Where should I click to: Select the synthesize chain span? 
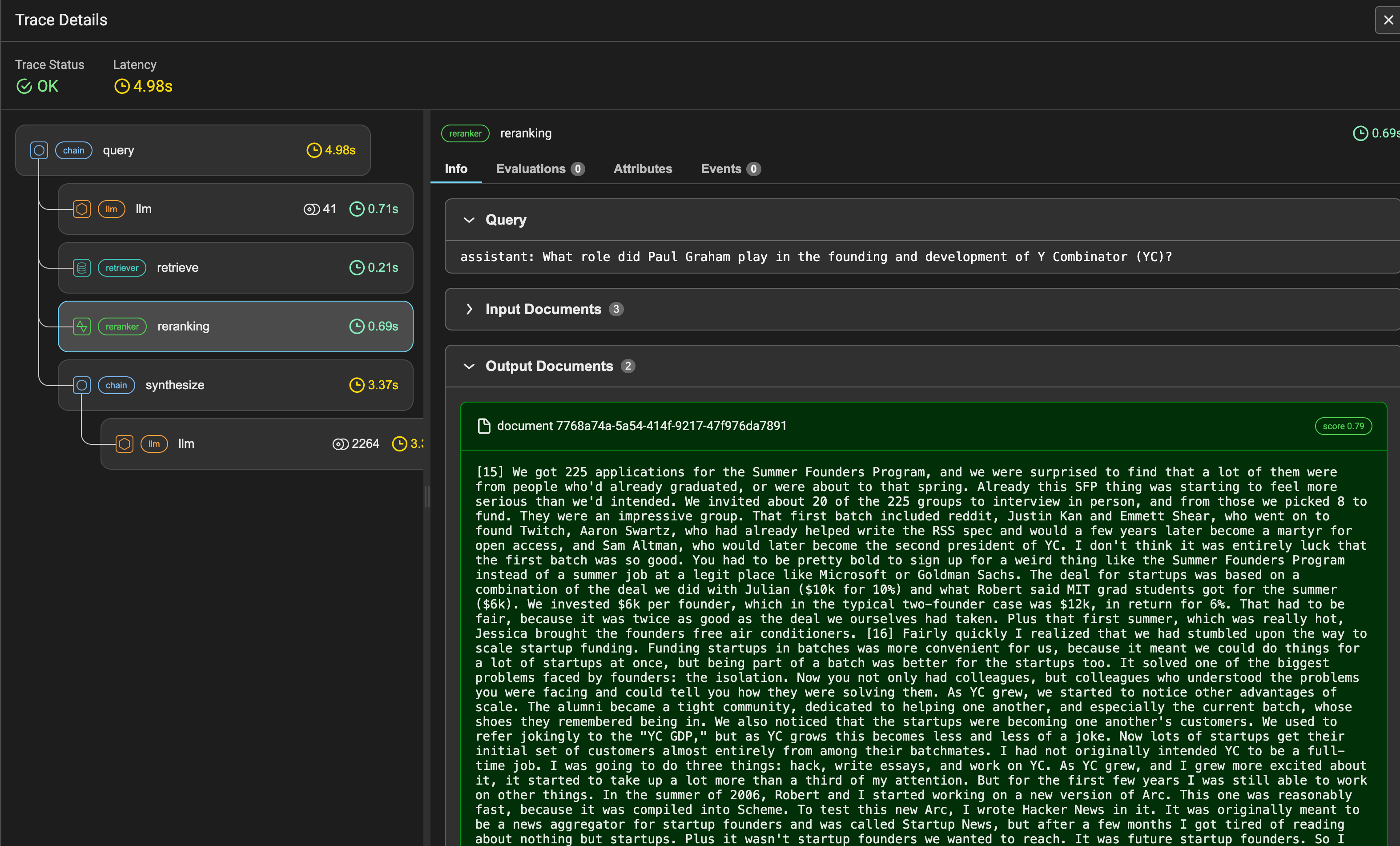[235, 385]
